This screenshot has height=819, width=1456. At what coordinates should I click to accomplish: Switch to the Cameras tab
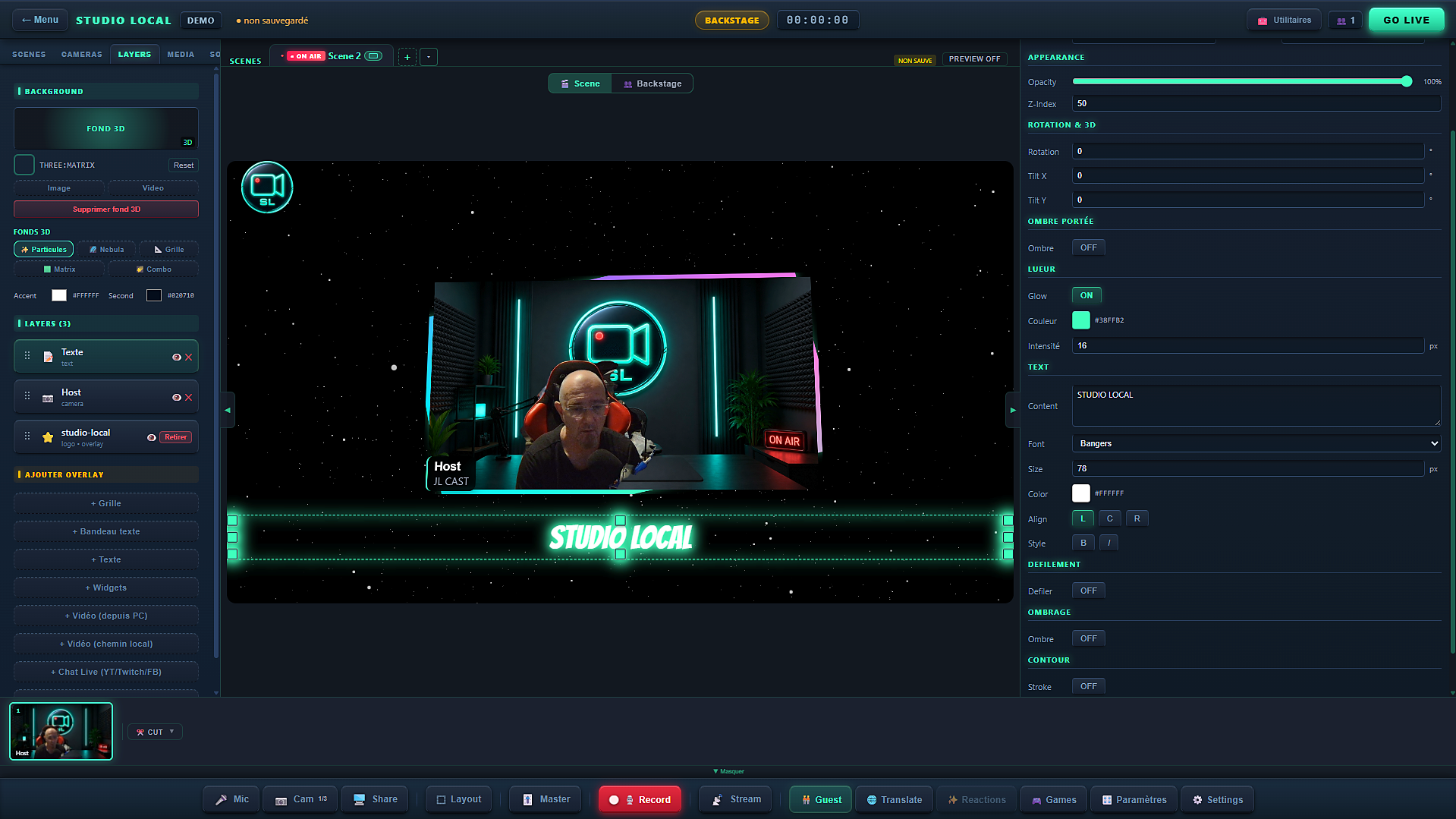pyautogui.click(x=82, y=55)
